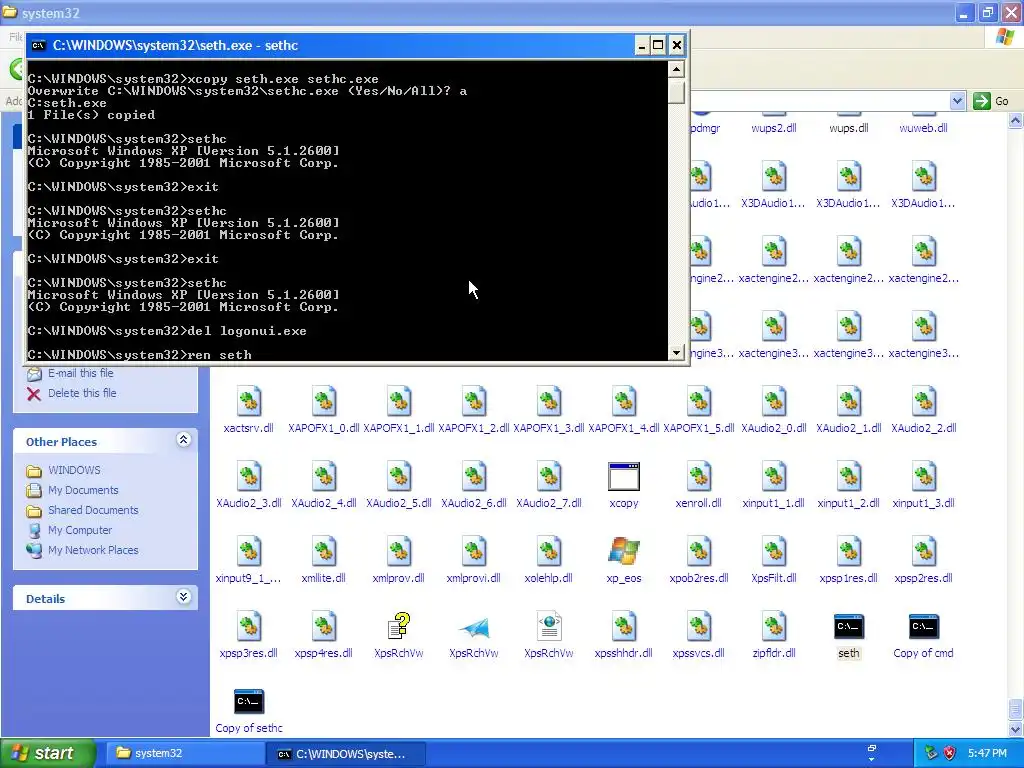Screen dimensions: 1024x768
Task: Select the XAudio2_7.dll file icon
Action: (549, 477)
